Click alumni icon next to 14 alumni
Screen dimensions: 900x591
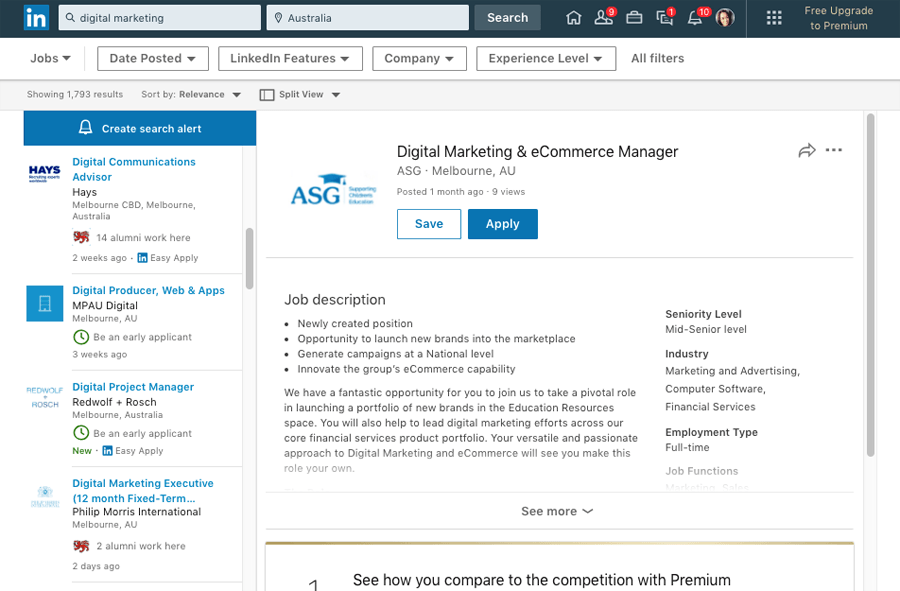[81, 237]
